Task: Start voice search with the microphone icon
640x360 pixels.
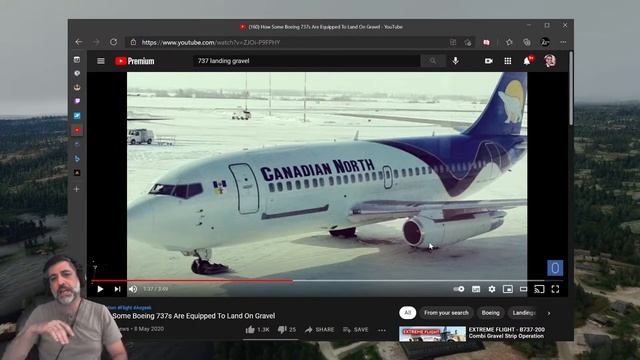Action: 456,61
